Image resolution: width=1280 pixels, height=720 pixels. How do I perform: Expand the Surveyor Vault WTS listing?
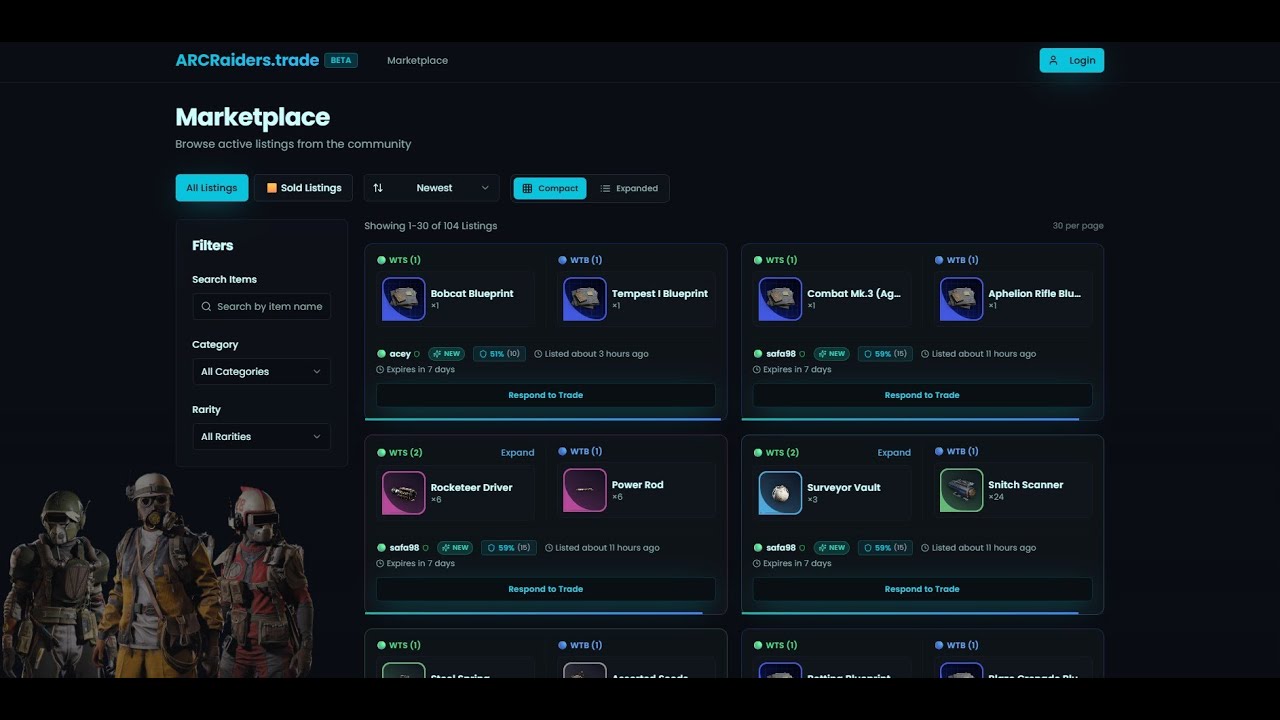[894, 453]
